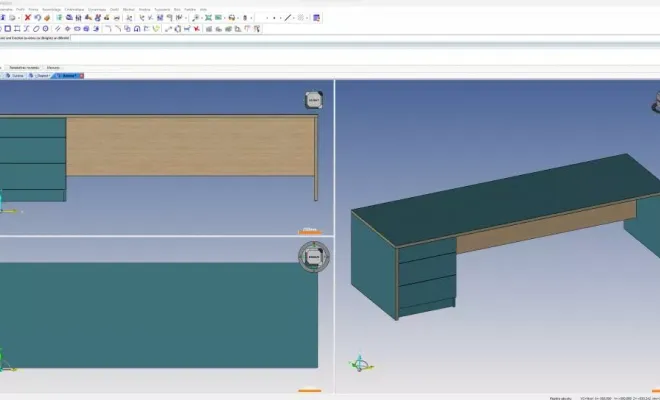Screen dimensions: 660x400
Task: Select the rectangle sketch tool
Action: coord(8,29)
